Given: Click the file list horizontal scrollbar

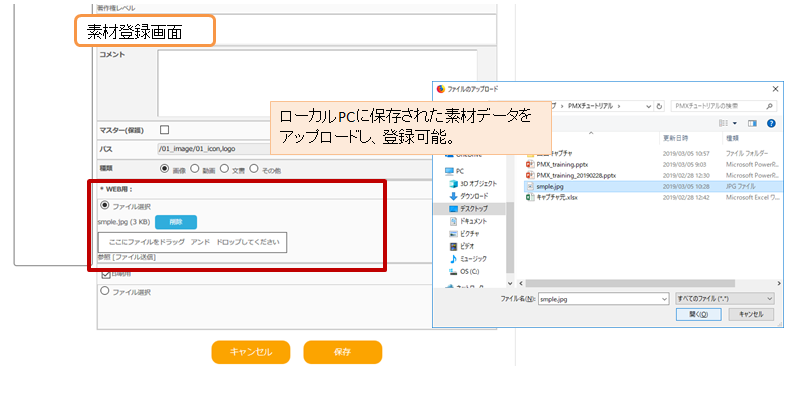Looking at the screenshot, I should [631, 283].
